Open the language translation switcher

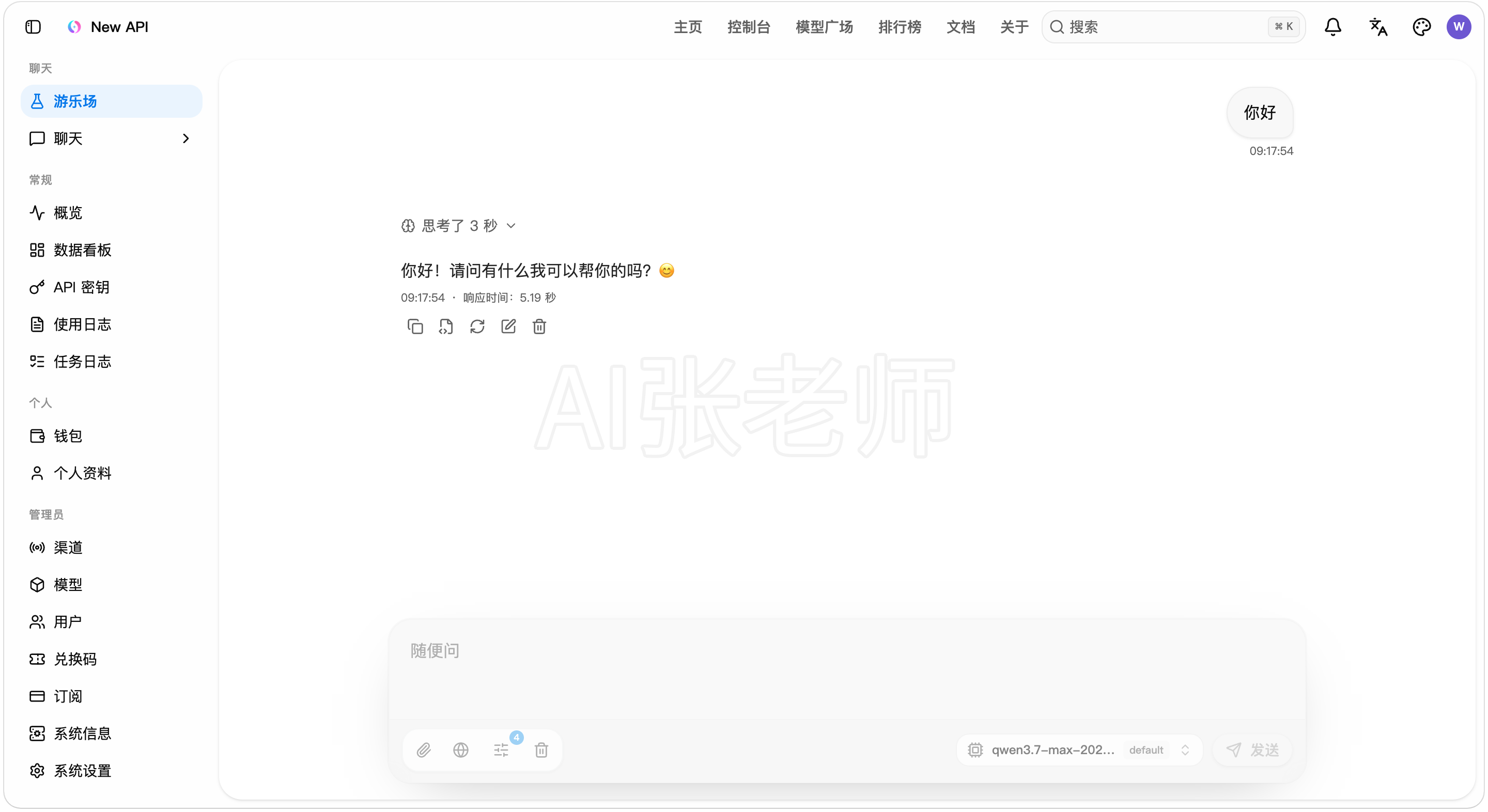pyautogui.click(x=1377, y=26)
